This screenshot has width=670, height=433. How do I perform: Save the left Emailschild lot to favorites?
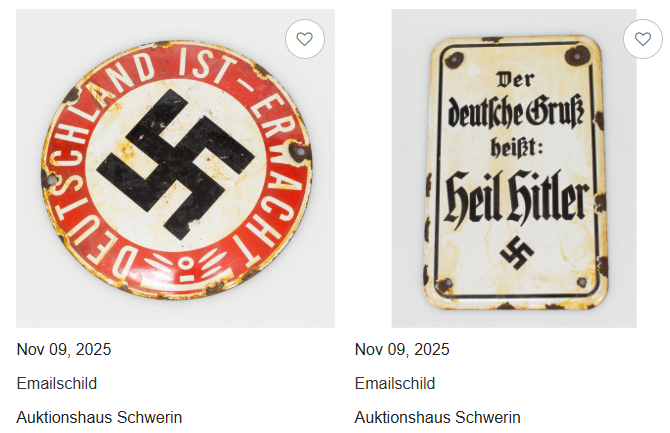(305, 39)
